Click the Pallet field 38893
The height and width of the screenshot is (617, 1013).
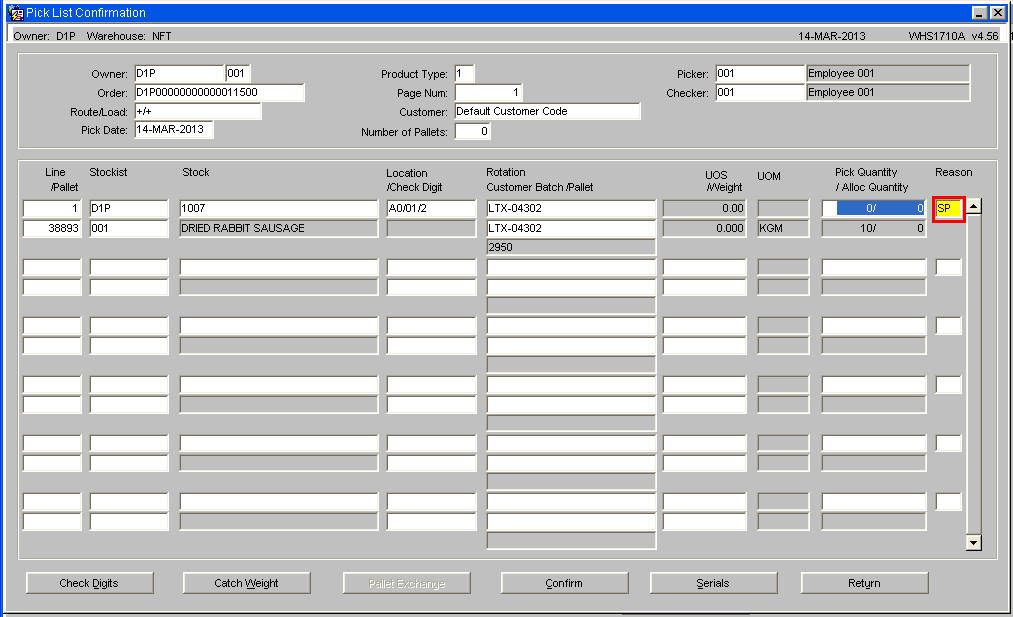coord(52,229)
